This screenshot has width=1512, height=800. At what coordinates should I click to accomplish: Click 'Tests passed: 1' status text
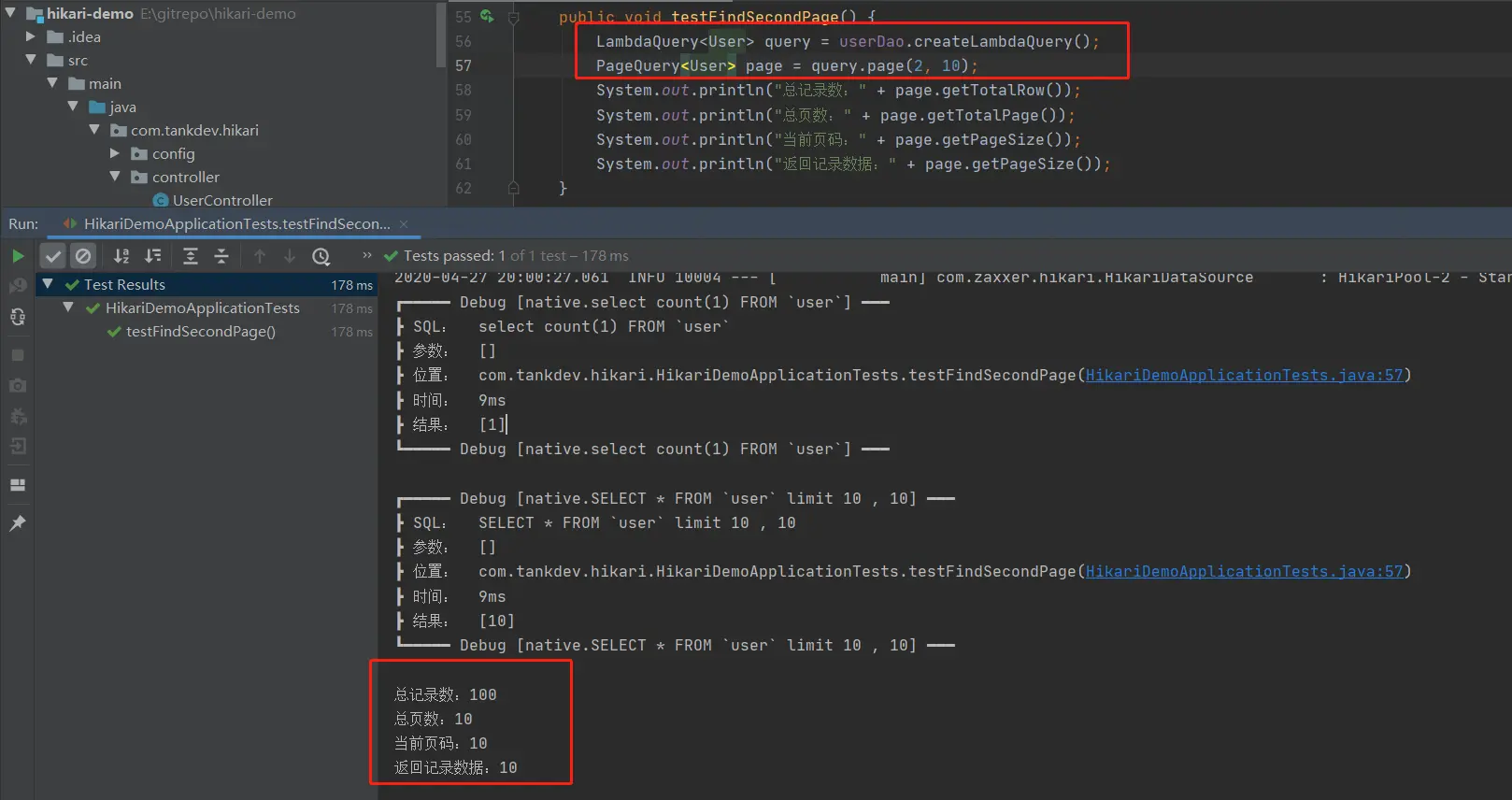pos(454,255)
